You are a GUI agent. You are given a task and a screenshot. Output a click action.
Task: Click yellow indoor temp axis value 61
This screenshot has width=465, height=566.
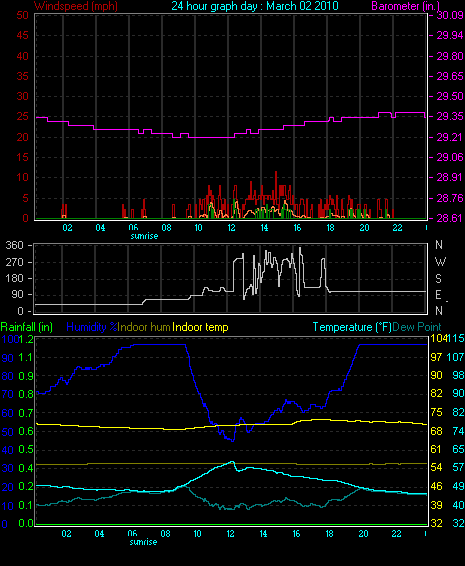point(436,449)
